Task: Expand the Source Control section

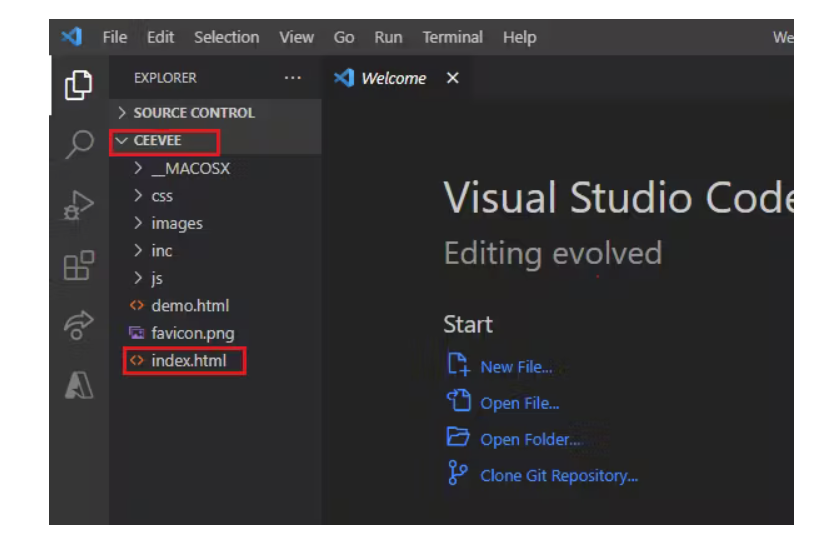Action: pos(193,113)
